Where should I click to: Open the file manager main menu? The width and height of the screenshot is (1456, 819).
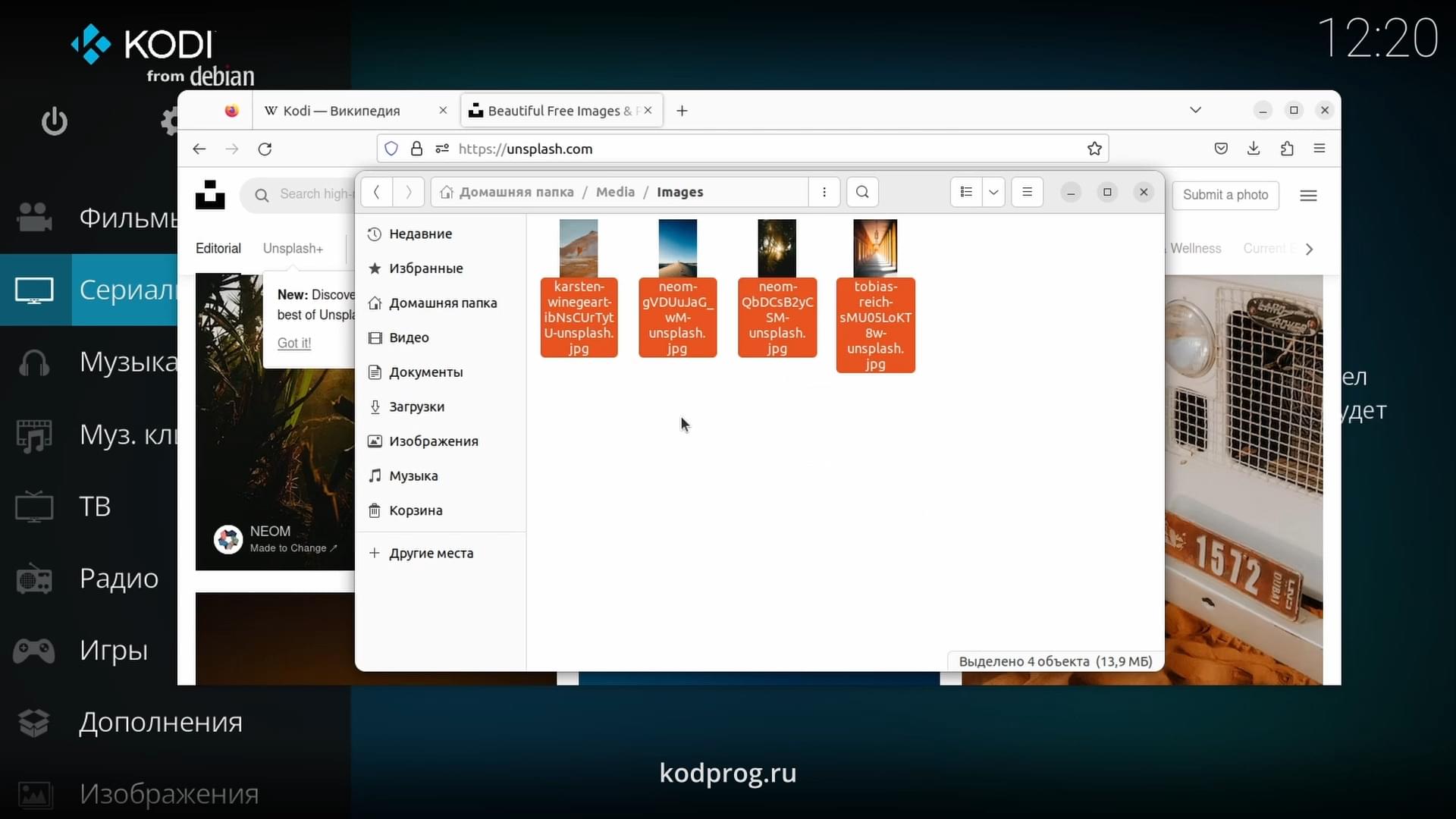click(1028, 192)
